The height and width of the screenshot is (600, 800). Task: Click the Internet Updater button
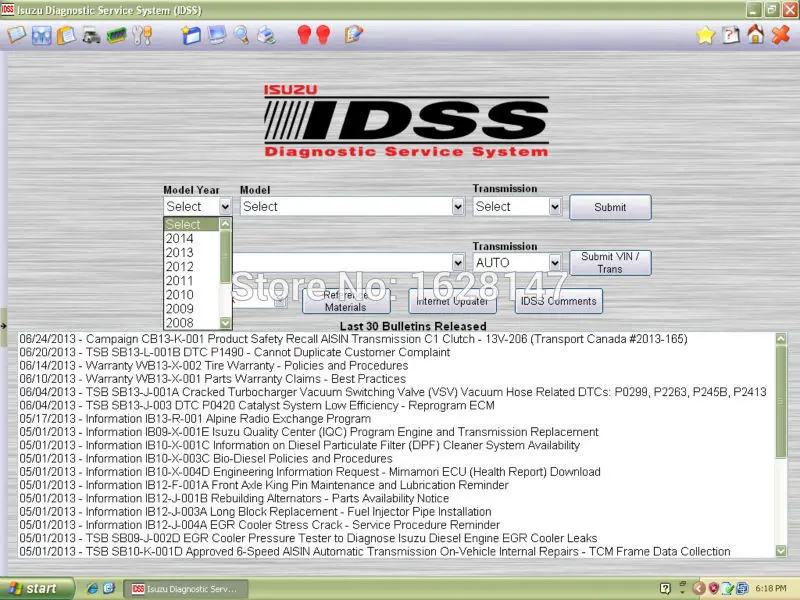(452, 301)
